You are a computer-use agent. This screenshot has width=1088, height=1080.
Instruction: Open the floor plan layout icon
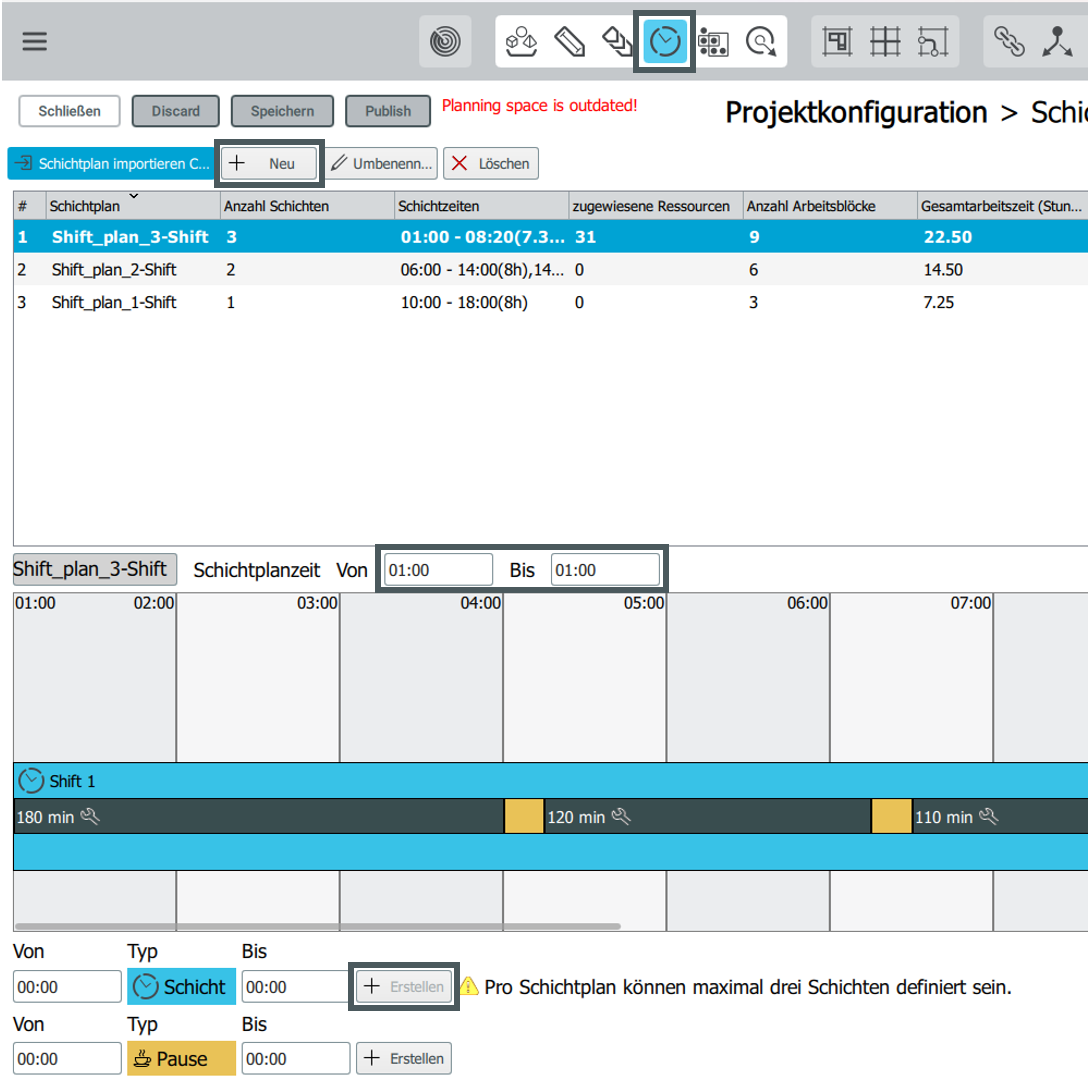pyautogui.click(x=838, y=42)
